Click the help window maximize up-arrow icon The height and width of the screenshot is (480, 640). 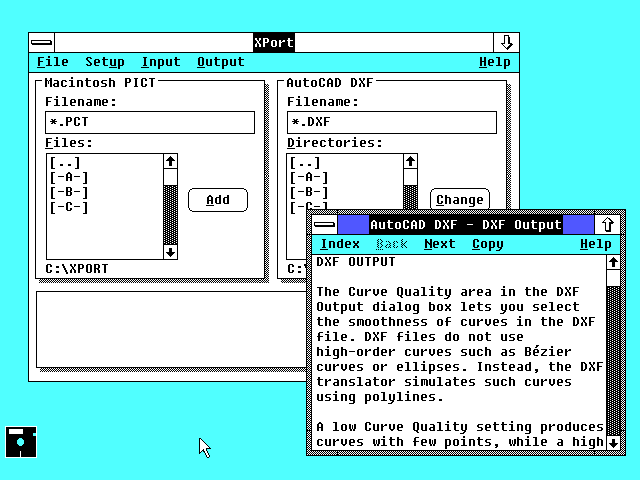pos(607,224)
